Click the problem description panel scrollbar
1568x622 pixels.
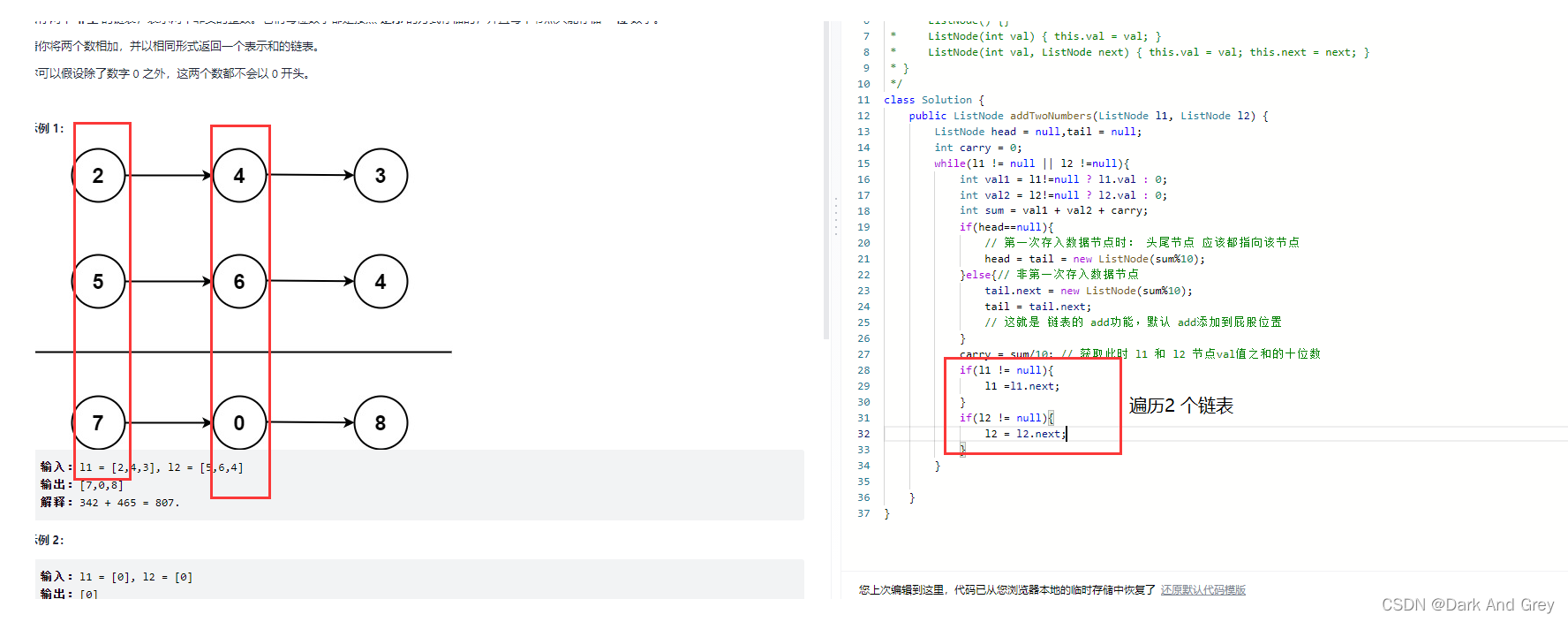pyautogui.click(x=826, y=180)
